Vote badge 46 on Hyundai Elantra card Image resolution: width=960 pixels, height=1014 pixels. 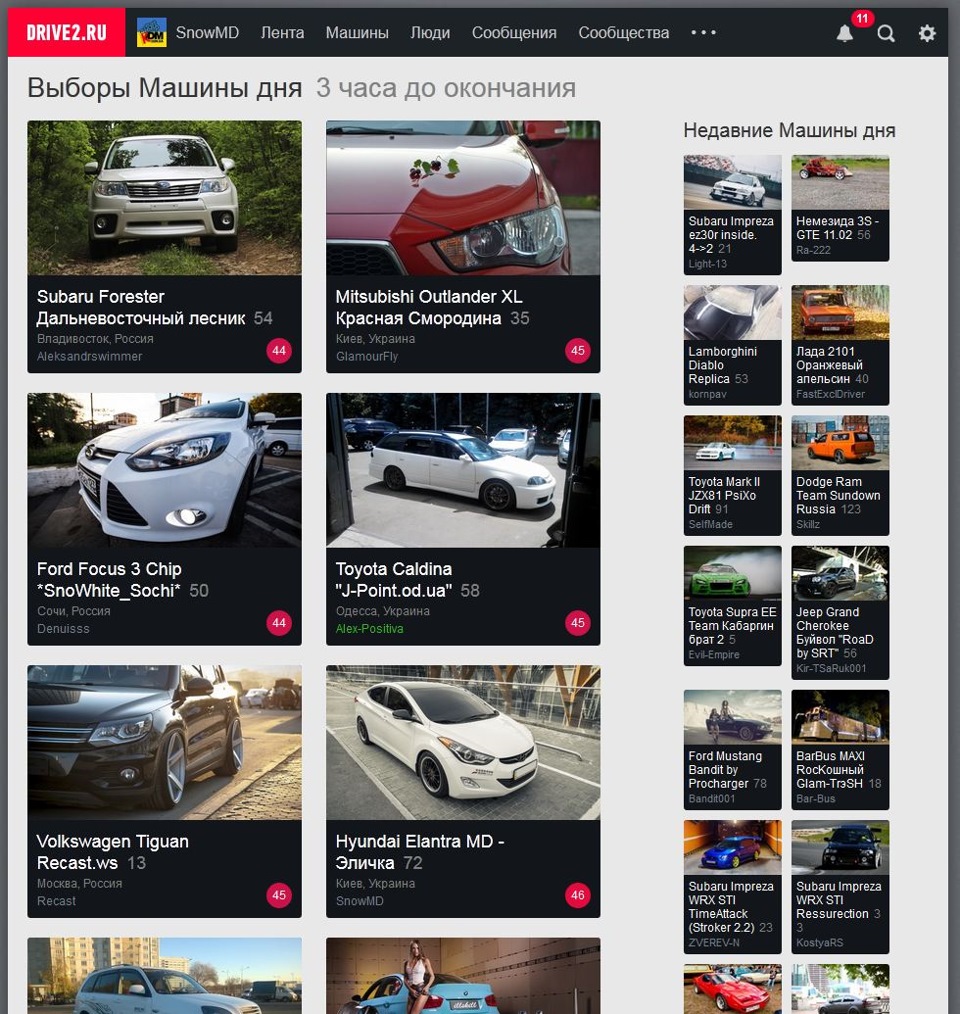tap(578, 895)
